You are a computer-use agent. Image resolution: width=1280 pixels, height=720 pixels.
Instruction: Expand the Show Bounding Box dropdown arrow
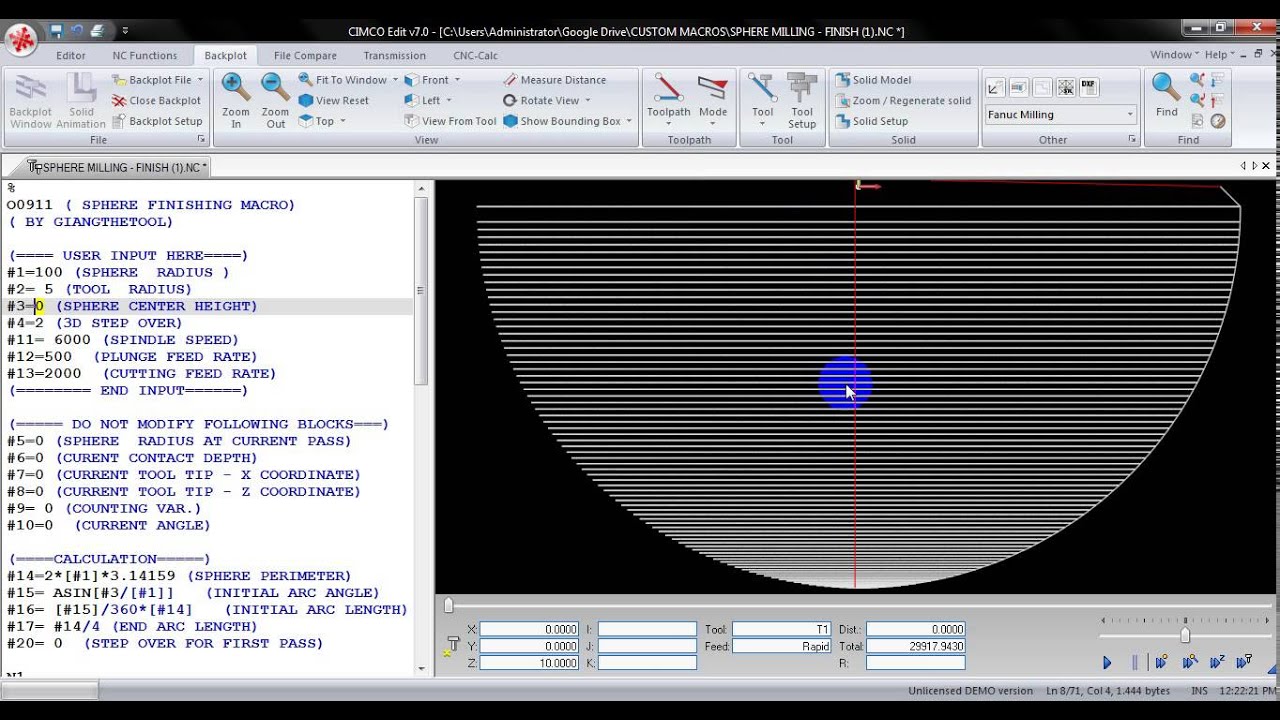point(629,121)
